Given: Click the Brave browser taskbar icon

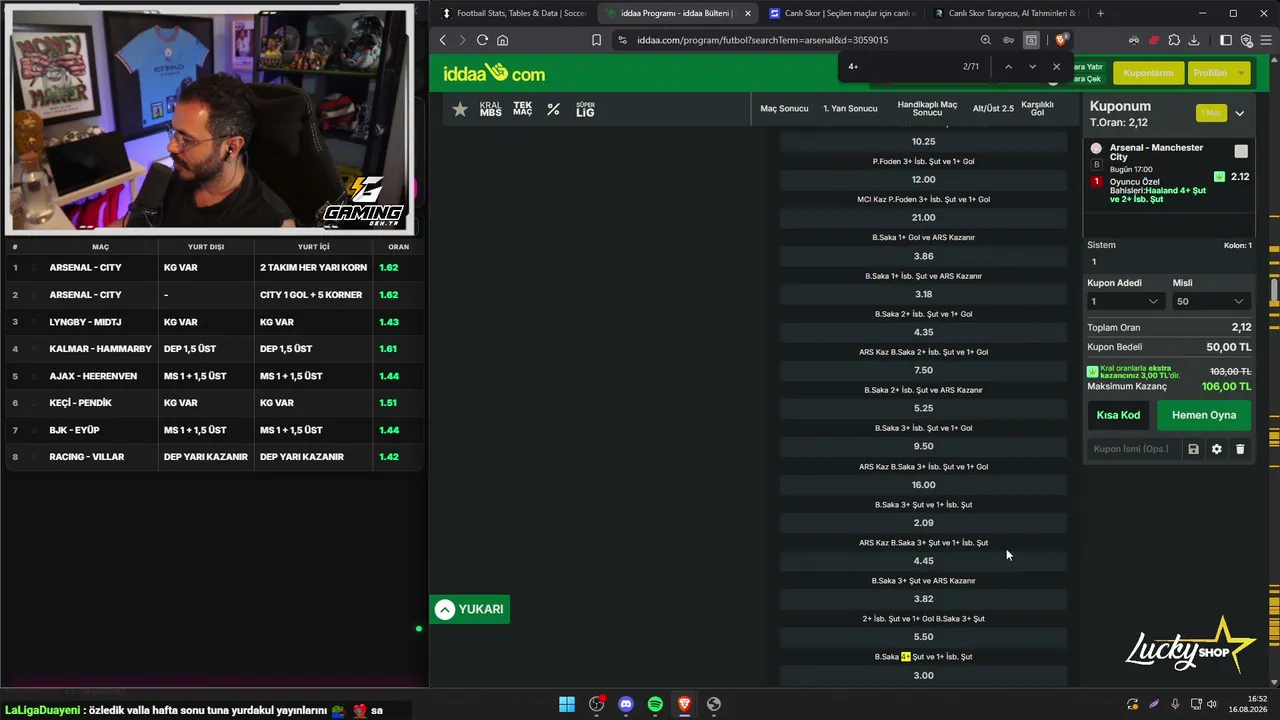Looking at the screenshot, I should tap(684, 704).
